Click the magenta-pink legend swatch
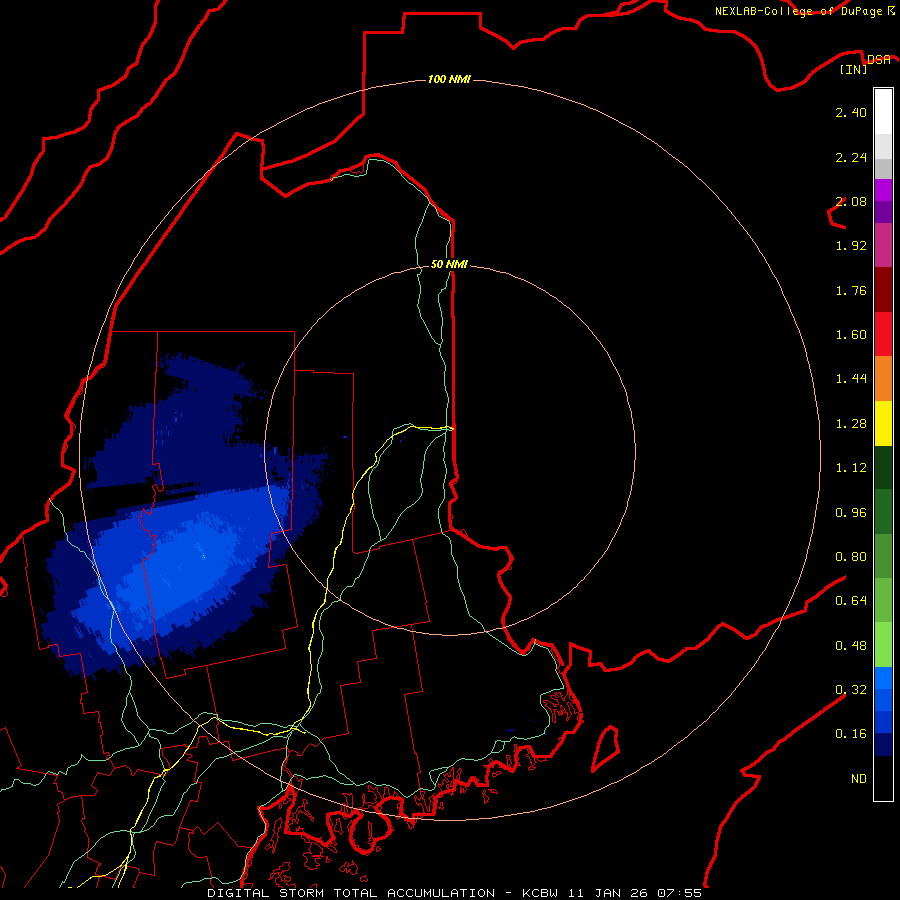The image size is (900, 900). pyautogui.click(x=883, y=245)
